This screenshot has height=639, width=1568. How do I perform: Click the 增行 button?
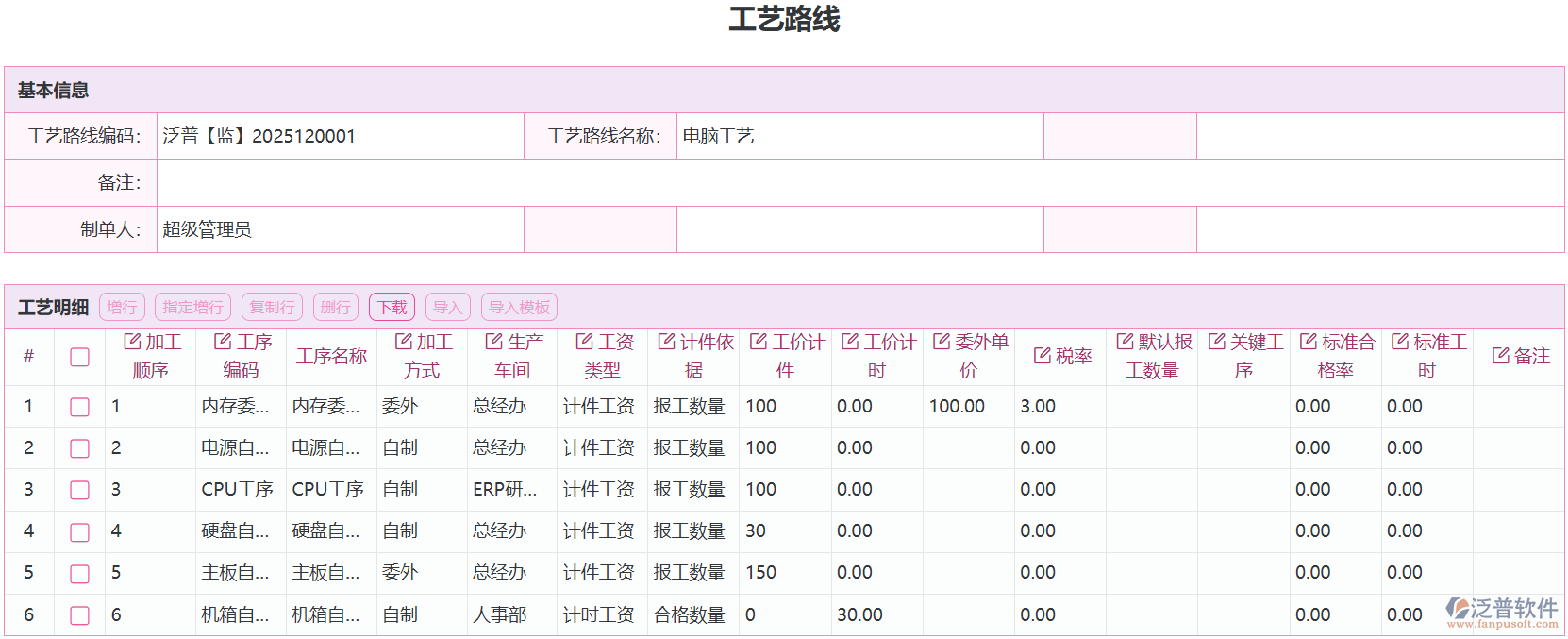pos(122,308)
